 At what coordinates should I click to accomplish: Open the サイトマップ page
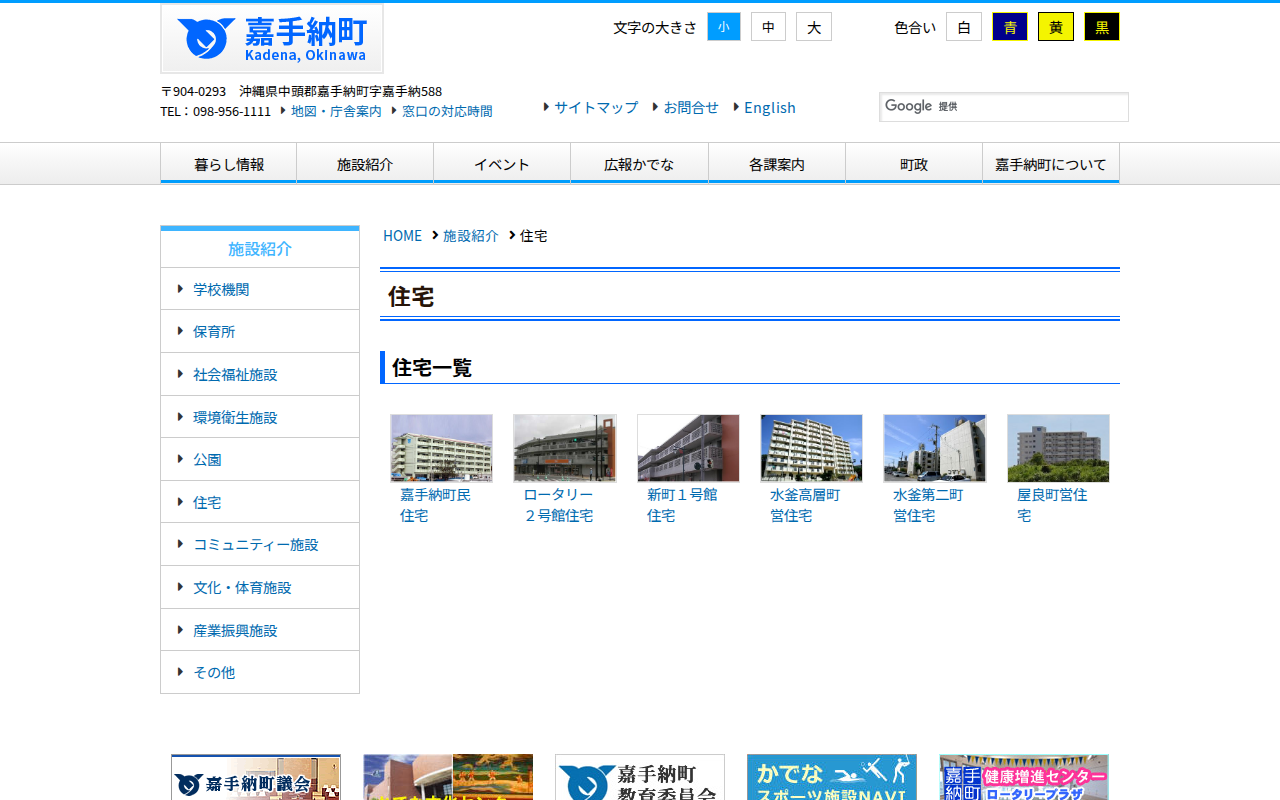point(595,107)
